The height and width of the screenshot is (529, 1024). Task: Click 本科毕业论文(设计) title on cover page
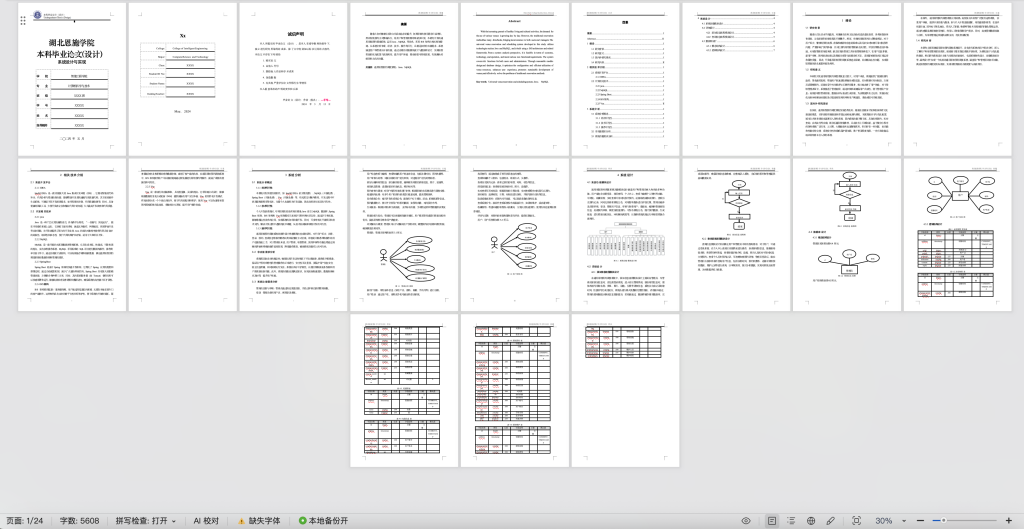(72, 54)
